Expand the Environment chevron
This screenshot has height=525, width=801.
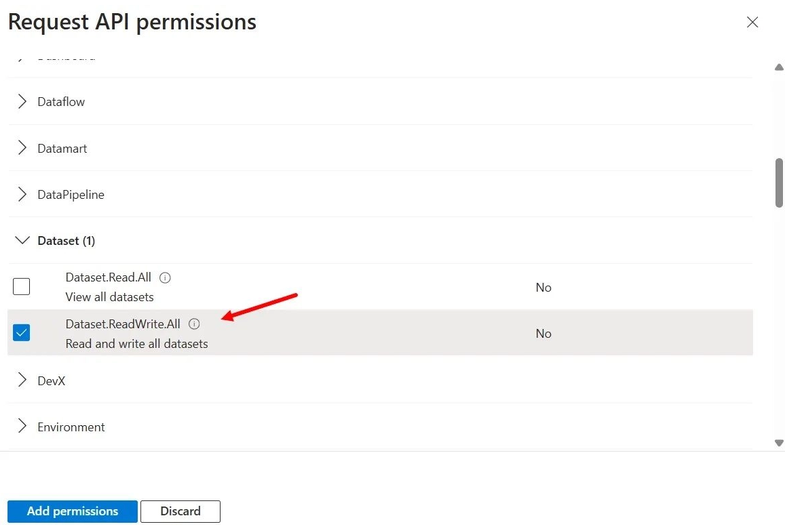(22, 426)
